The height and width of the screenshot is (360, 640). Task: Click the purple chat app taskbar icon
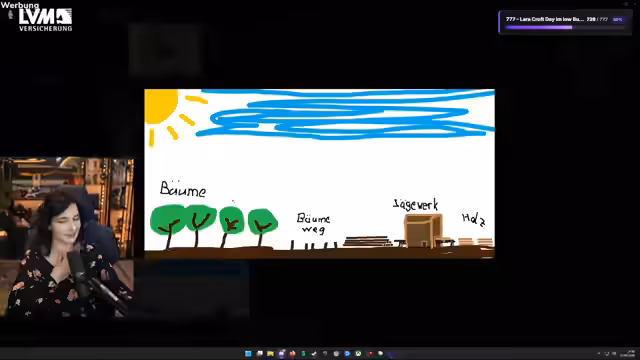(281, 353)
